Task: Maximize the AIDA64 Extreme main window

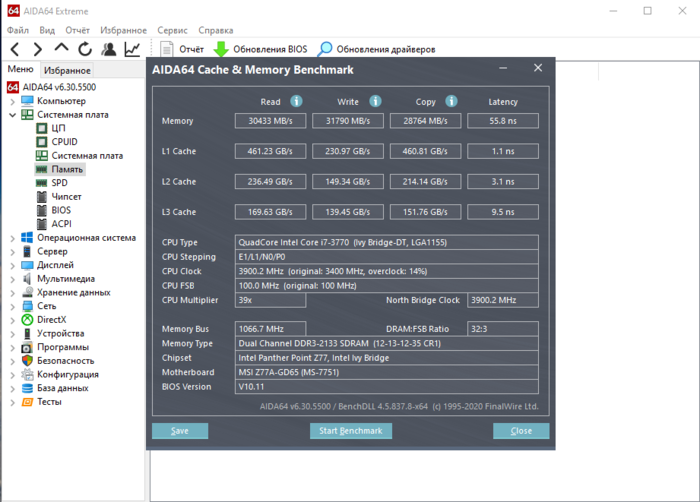Action: click(648, 11)
